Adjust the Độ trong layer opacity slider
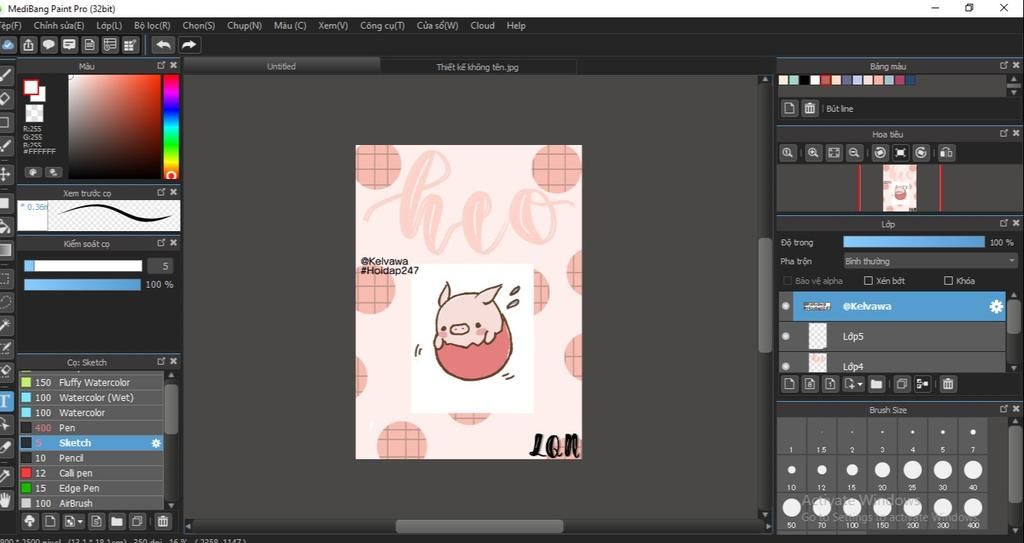Screen dimensions: 1024x543 (x=914, y=242)
